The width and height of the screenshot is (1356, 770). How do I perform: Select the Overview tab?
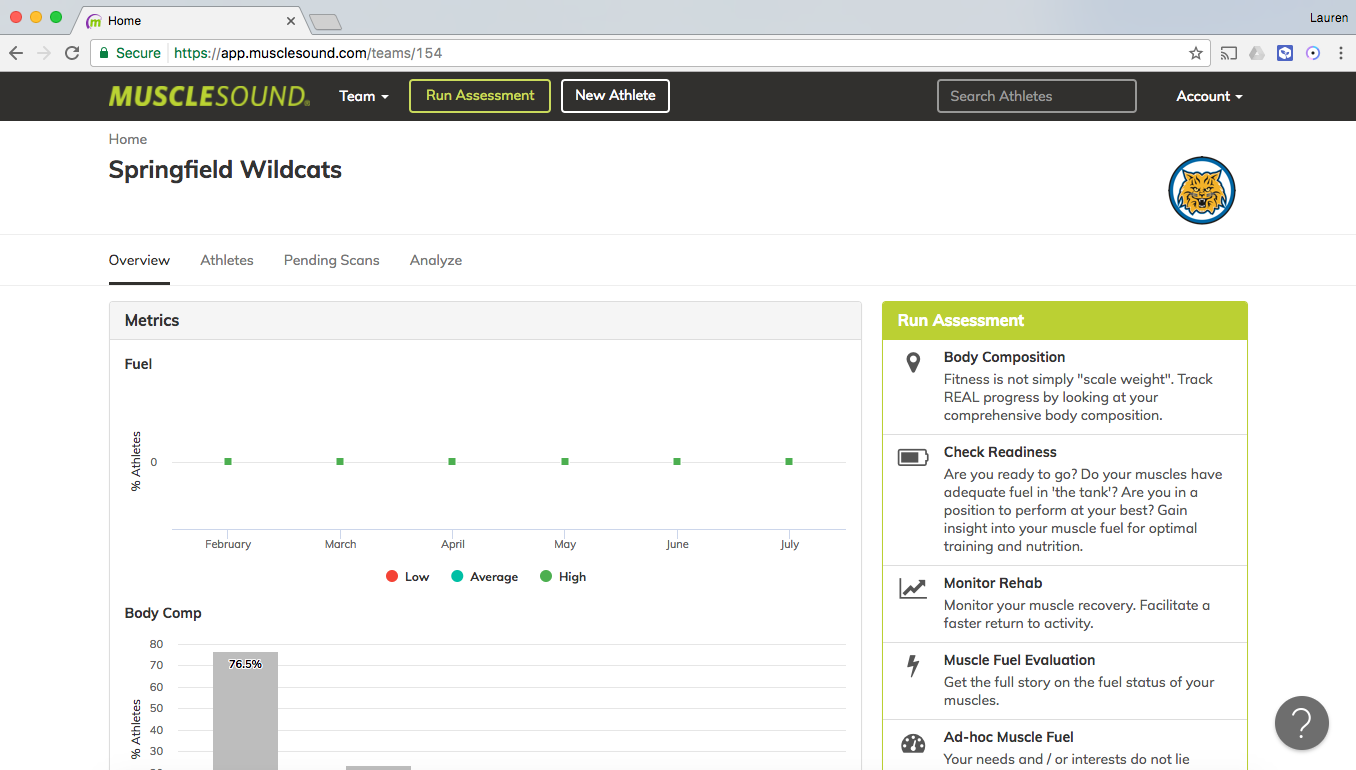[139, 260]
